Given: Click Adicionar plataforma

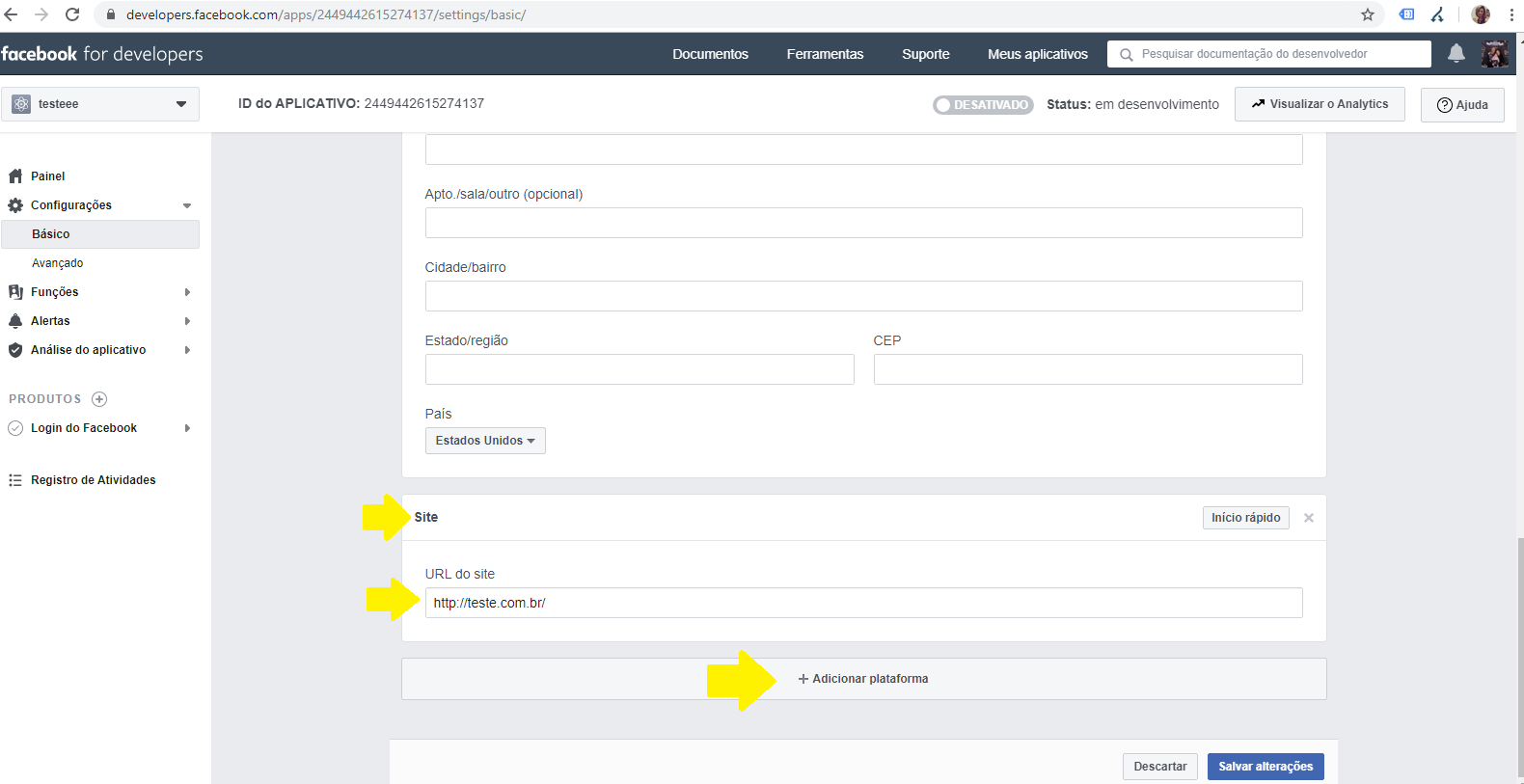Looking at the screenshot, I should point(863,679).
